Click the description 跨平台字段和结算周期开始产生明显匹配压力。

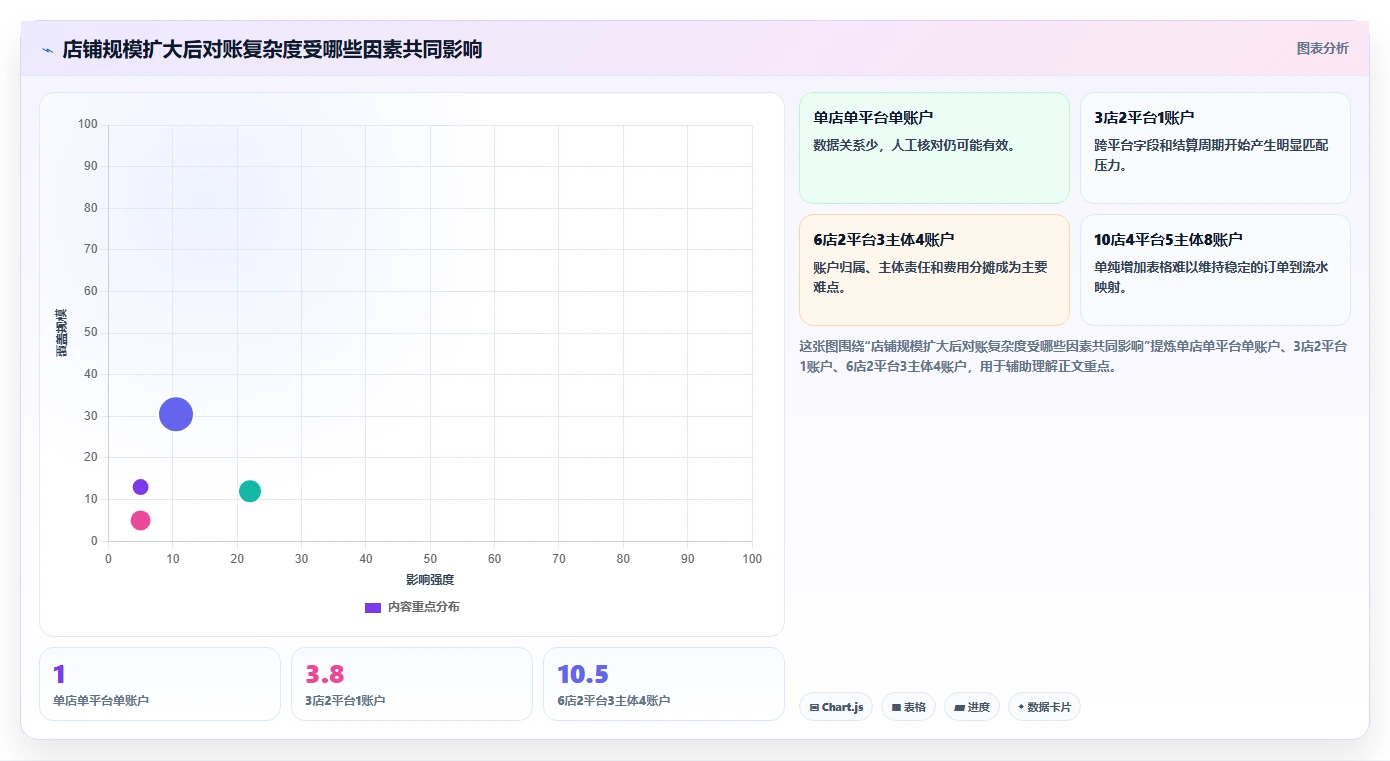(1212, 155)
